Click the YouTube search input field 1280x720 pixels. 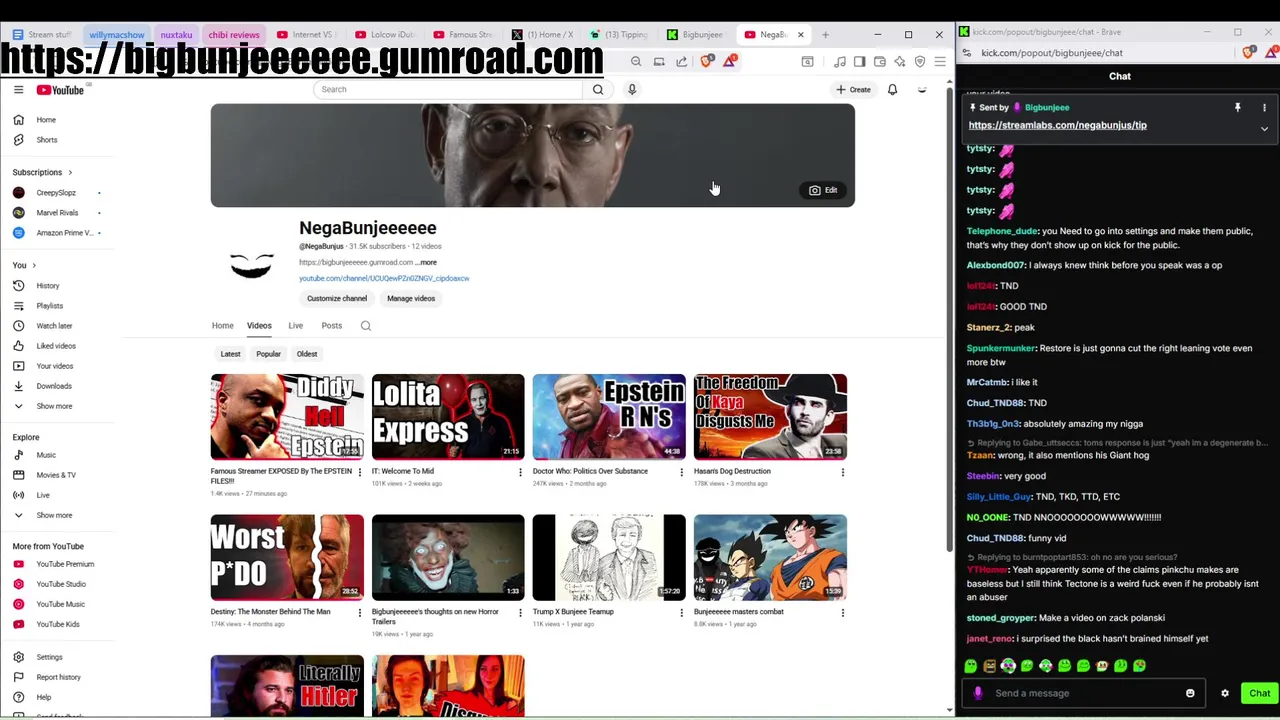448,90
